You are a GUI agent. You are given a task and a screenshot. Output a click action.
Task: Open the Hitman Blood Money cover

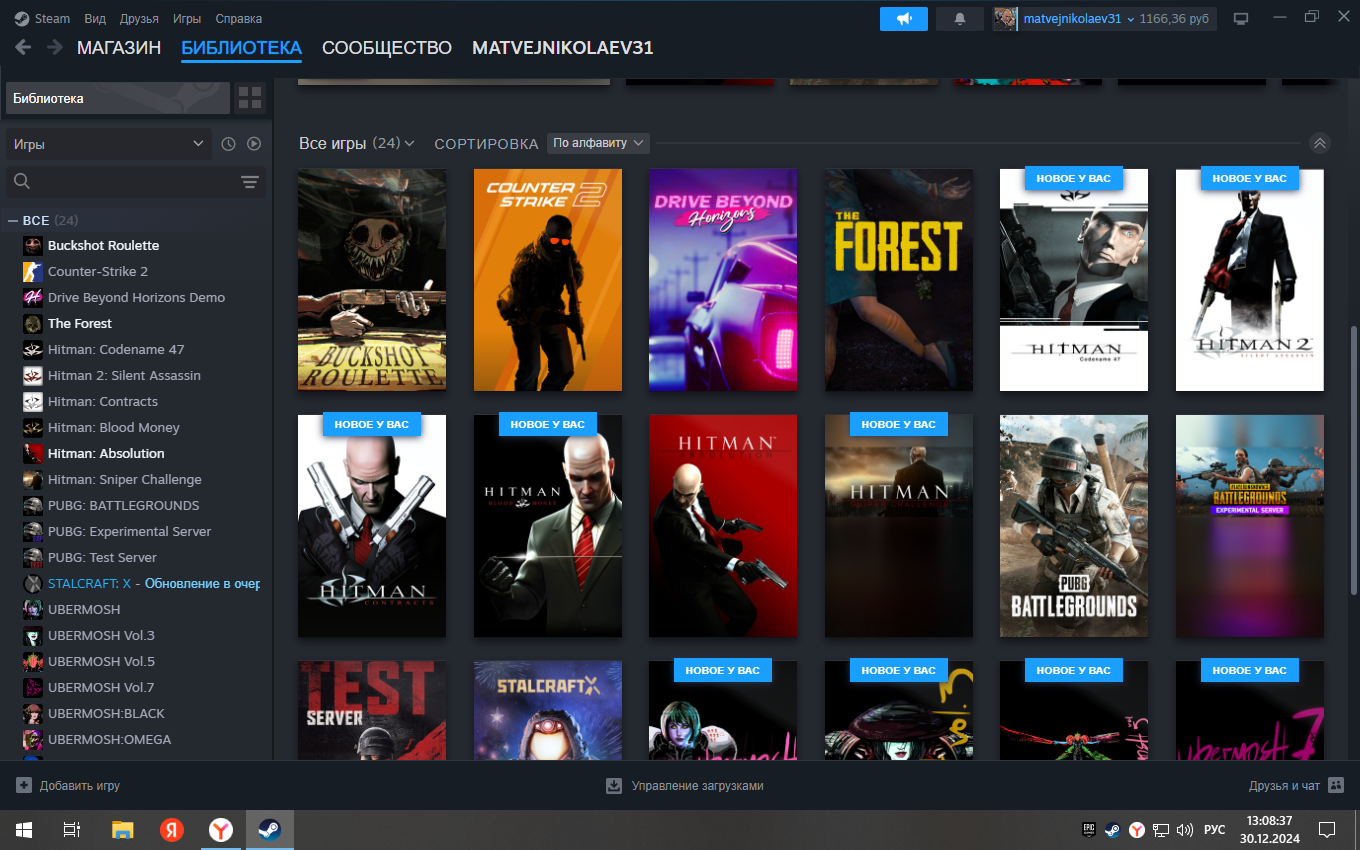pyautogui.click(x=548, y=526)
